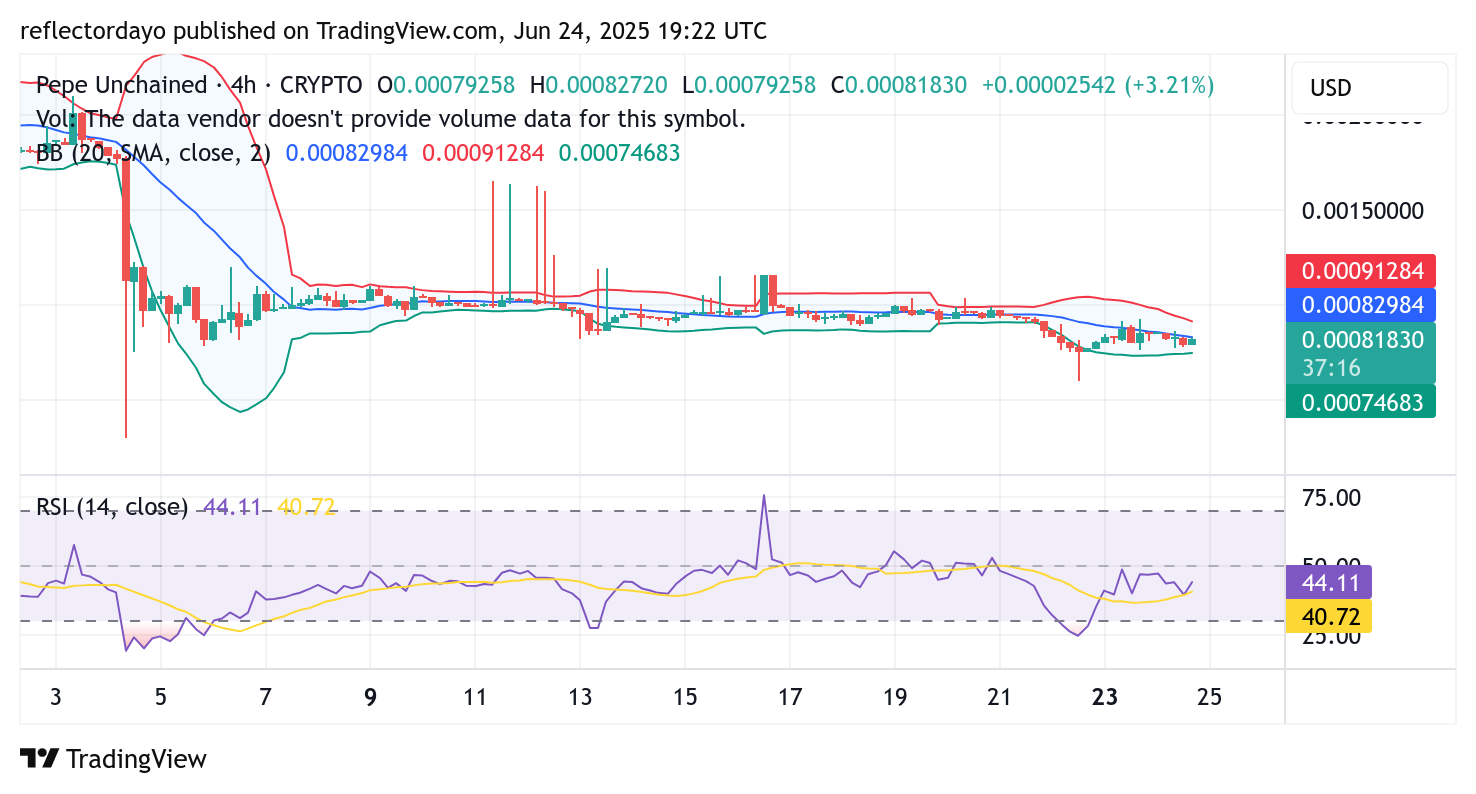Image resolution: width=1476 pixels, height=794 pixels.
Task: Click the RSI (14, close) indicator legend
Action: click(112, 507)
